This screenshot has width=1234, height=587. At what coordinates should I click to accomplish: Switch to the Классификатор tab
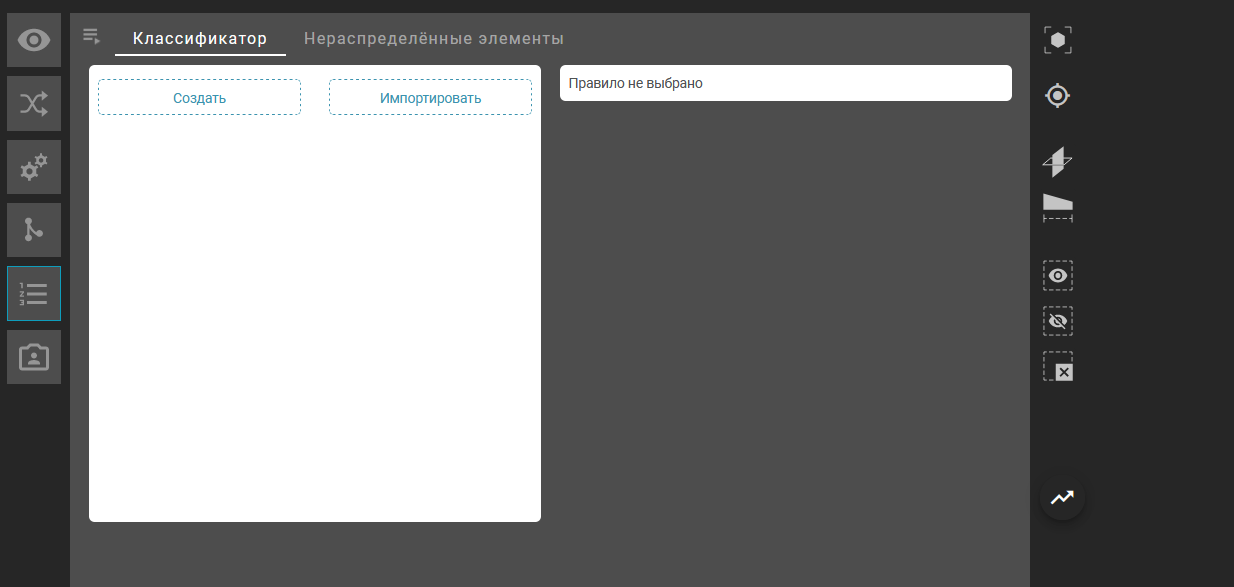click(x=200, y=39)
